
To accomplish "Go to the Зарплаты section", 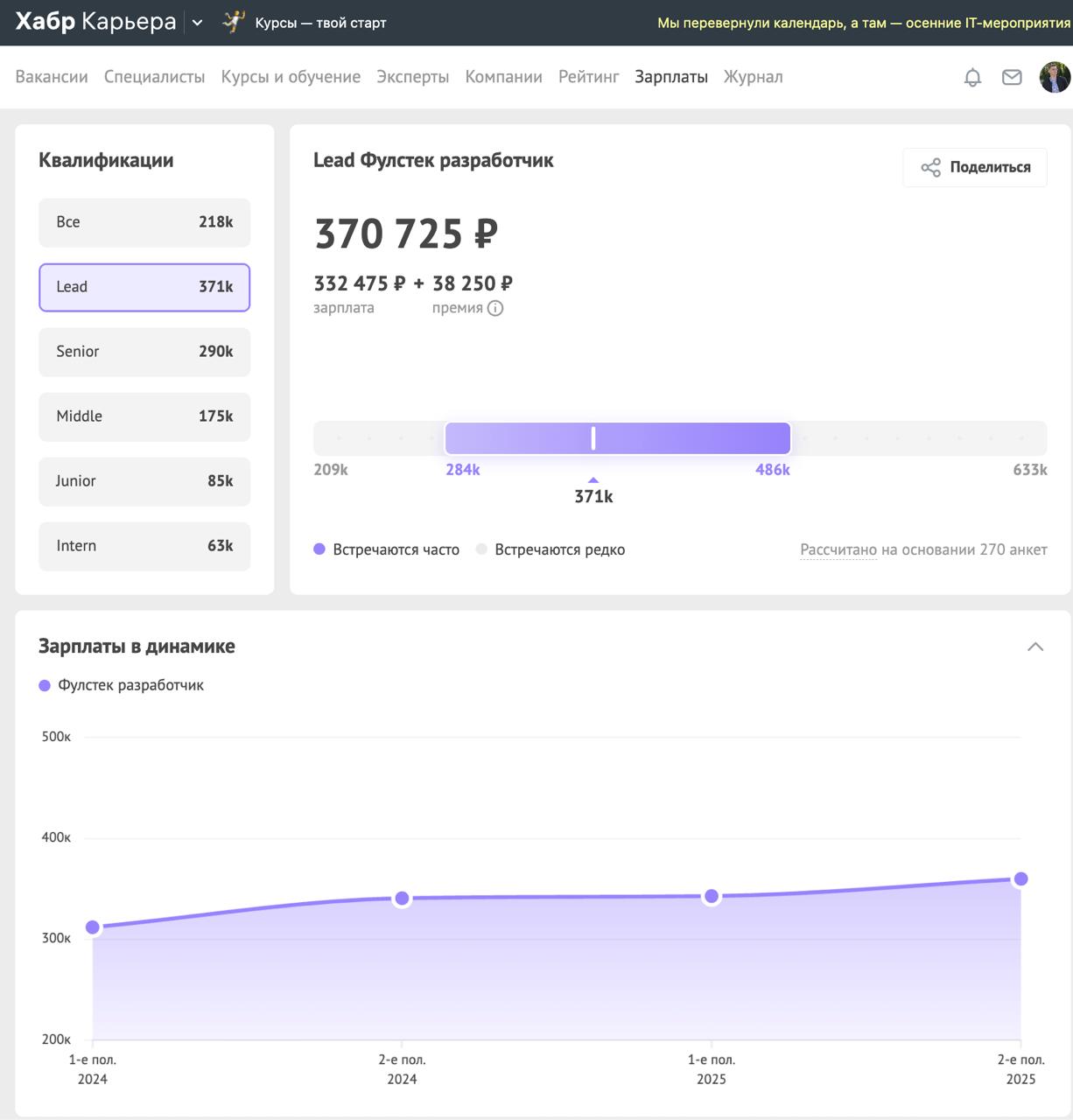I will (671, 77).
